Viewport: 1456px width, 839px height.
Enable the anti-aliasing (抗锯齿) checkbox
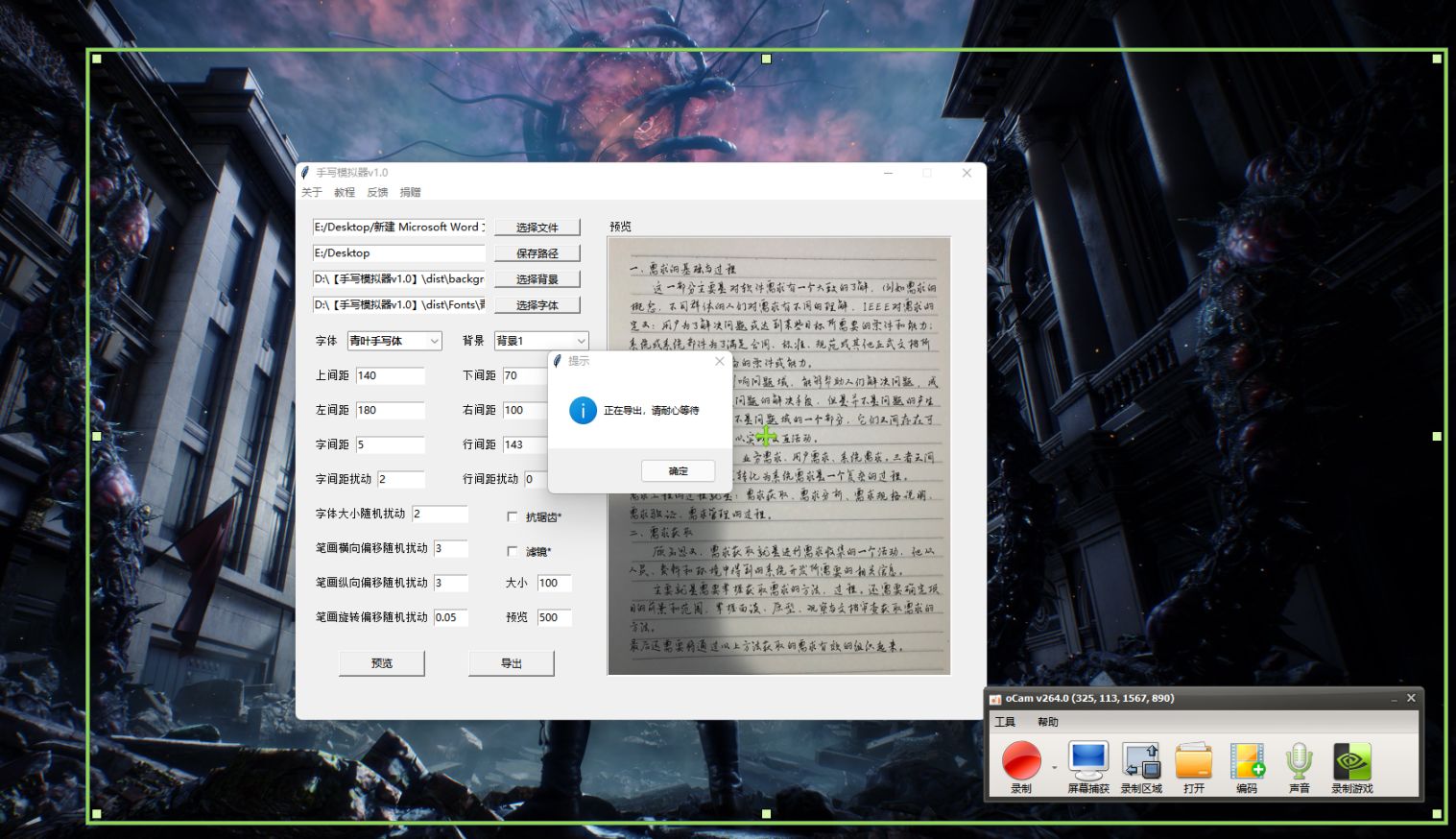coord(513,517)
